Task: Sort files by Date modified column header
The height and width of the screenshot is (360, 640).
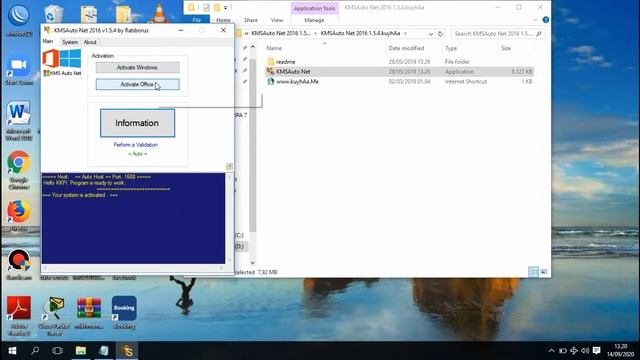Action: coord(406,48)
